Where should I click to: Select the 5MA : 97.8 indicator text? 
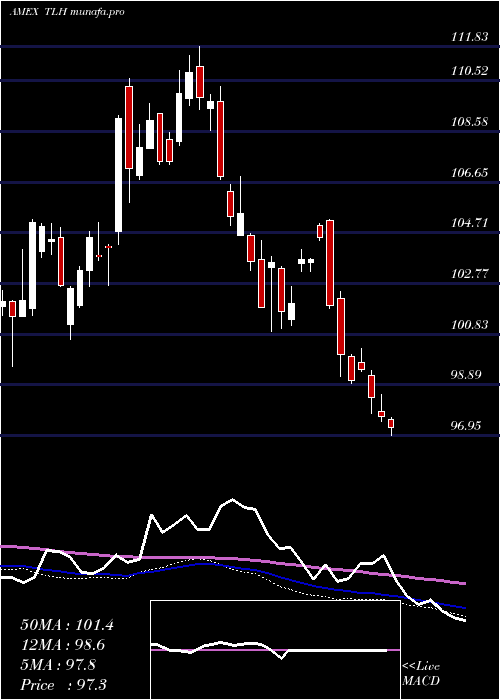[58, 665]
